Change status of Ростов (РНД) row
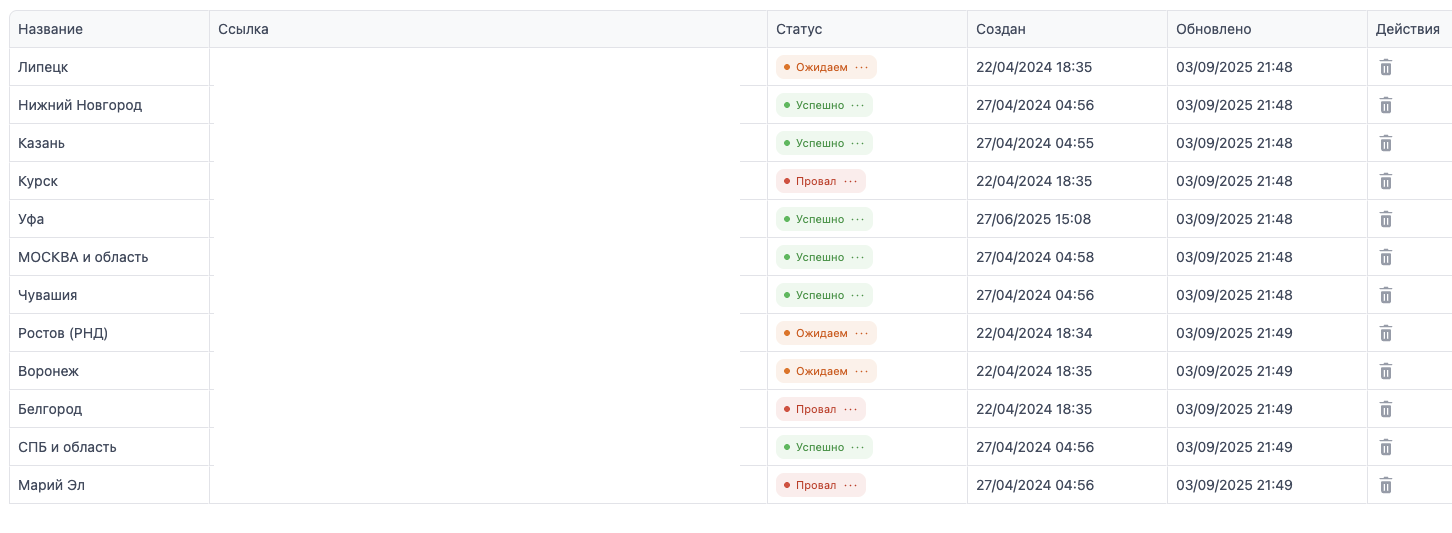 click(x=861, y=333)
